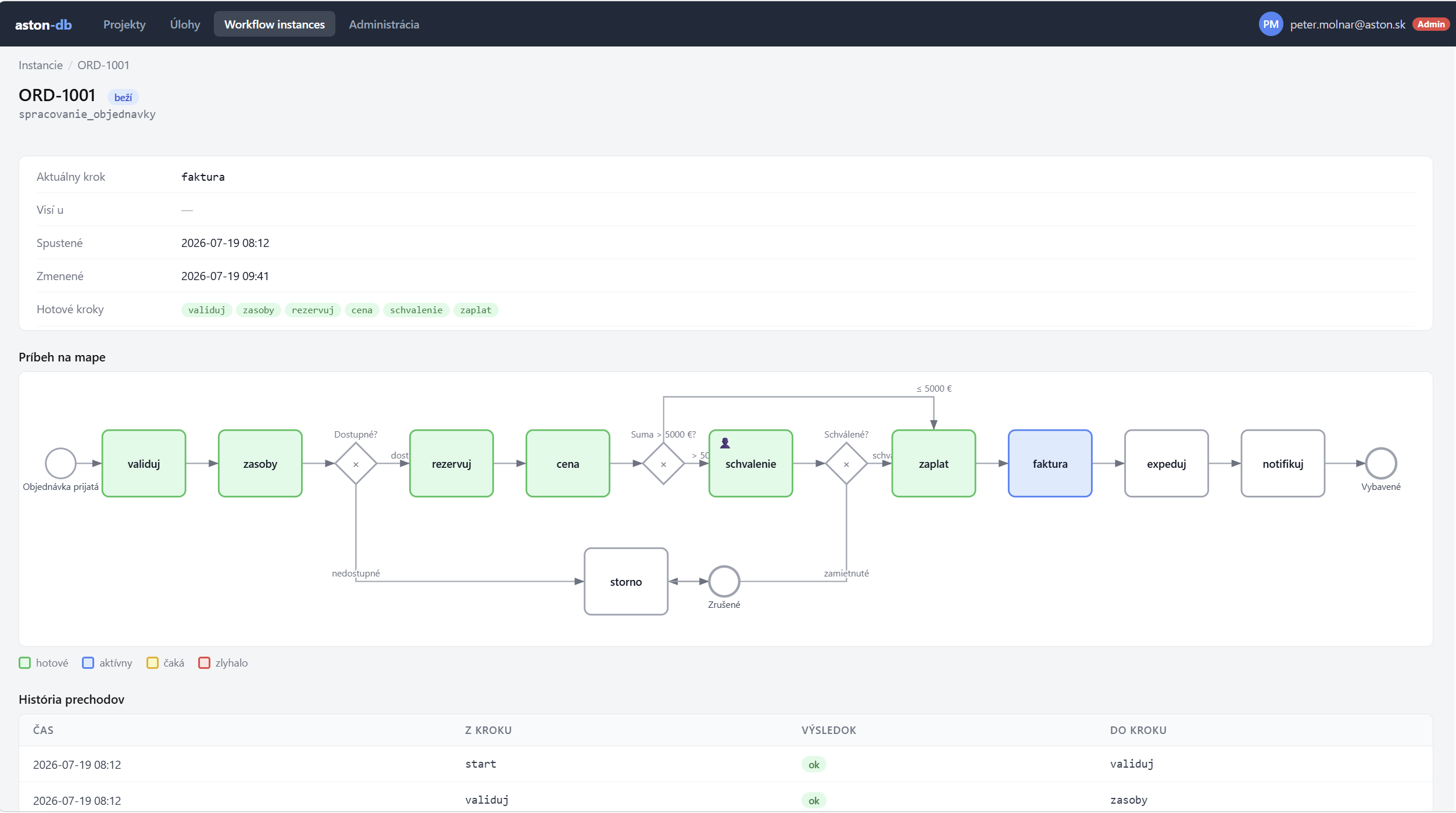Select the zaplat node on the map
Image resolution: width=1456 pixels, height=813 pixels.
pos(933,464)
